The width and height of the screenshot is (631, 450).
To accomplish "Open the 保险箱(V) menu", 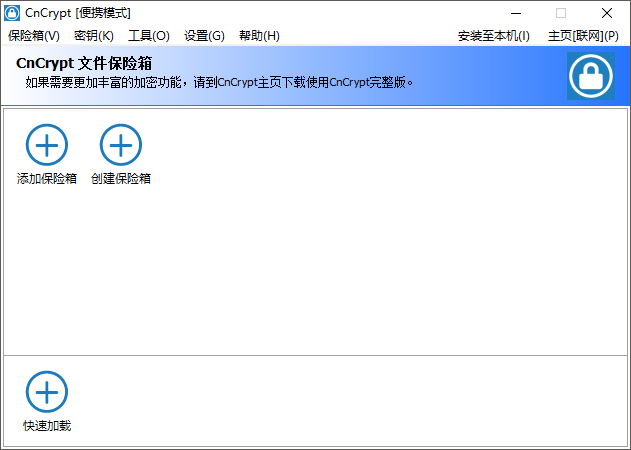I will pos(34,36).
